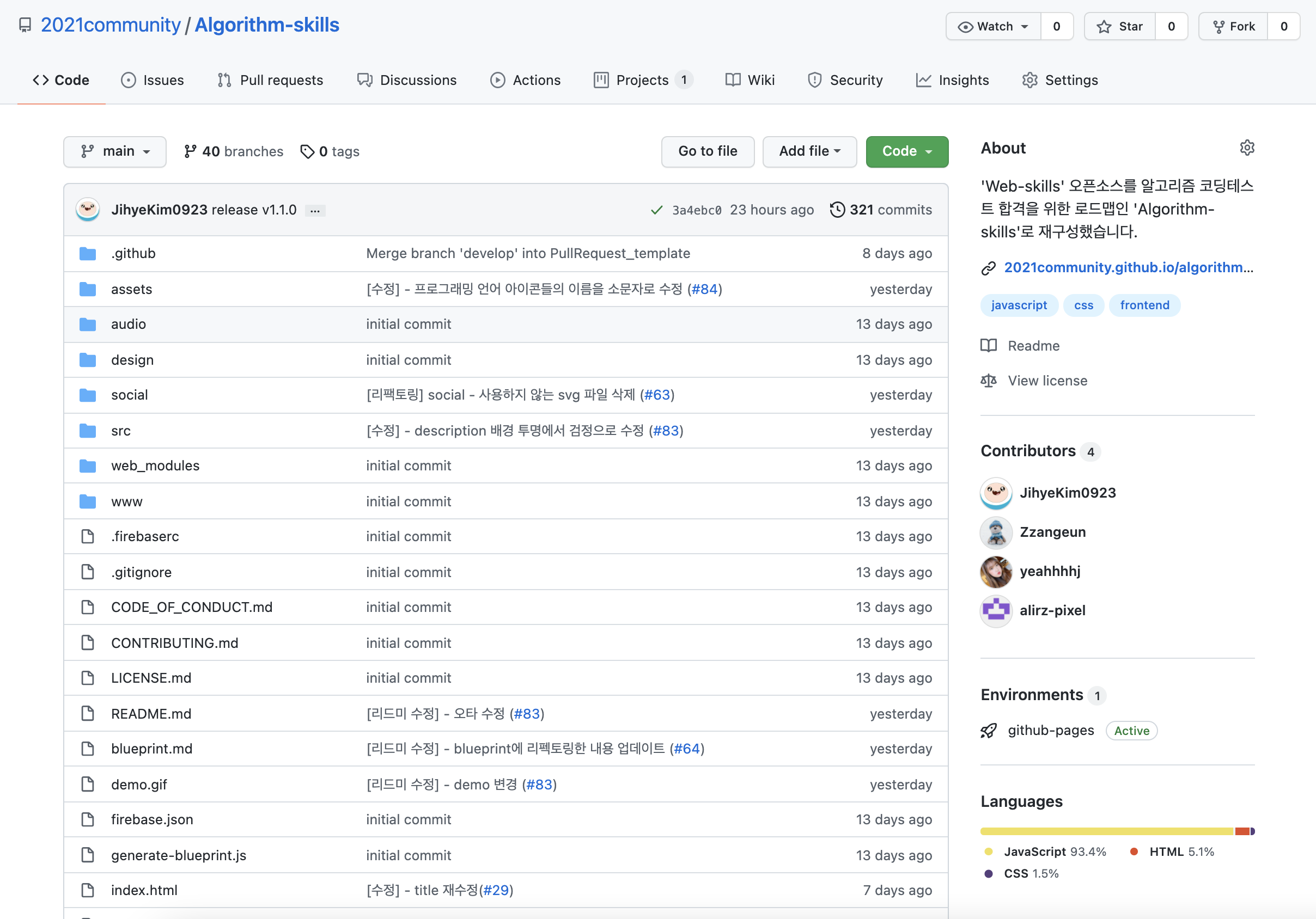This screenshot has height=919, width=1316.
Task: Click the link icon beside the website URL
Action: [988, 267]
